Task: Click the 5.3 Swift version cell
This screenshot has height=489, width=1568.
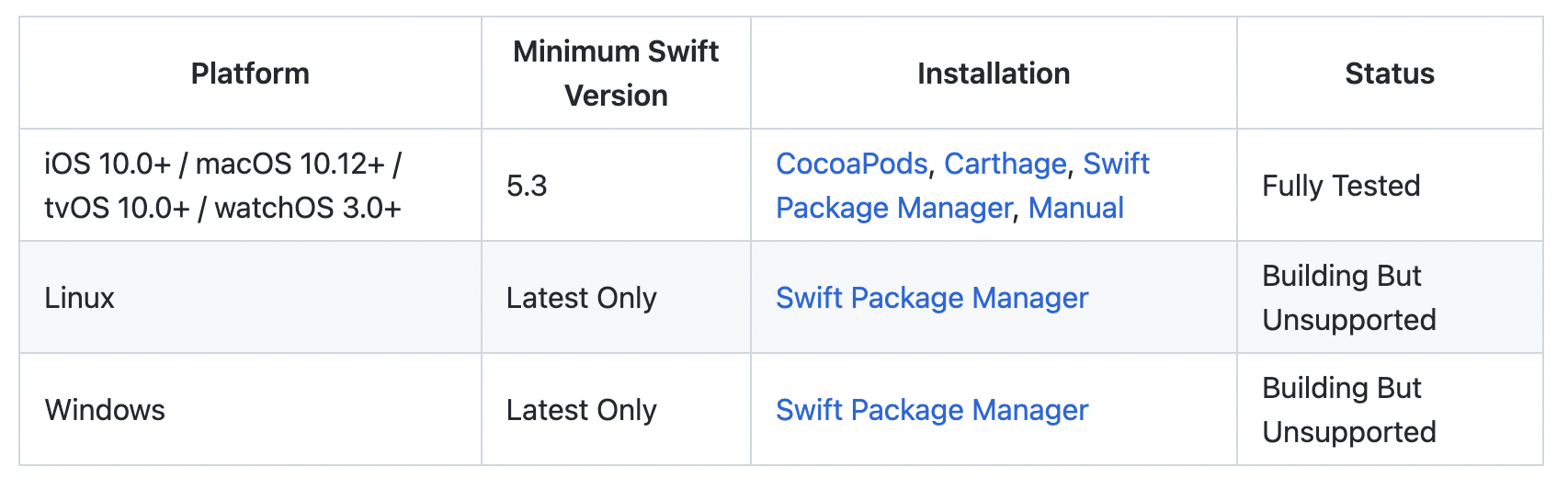Action: pos(616,186)
